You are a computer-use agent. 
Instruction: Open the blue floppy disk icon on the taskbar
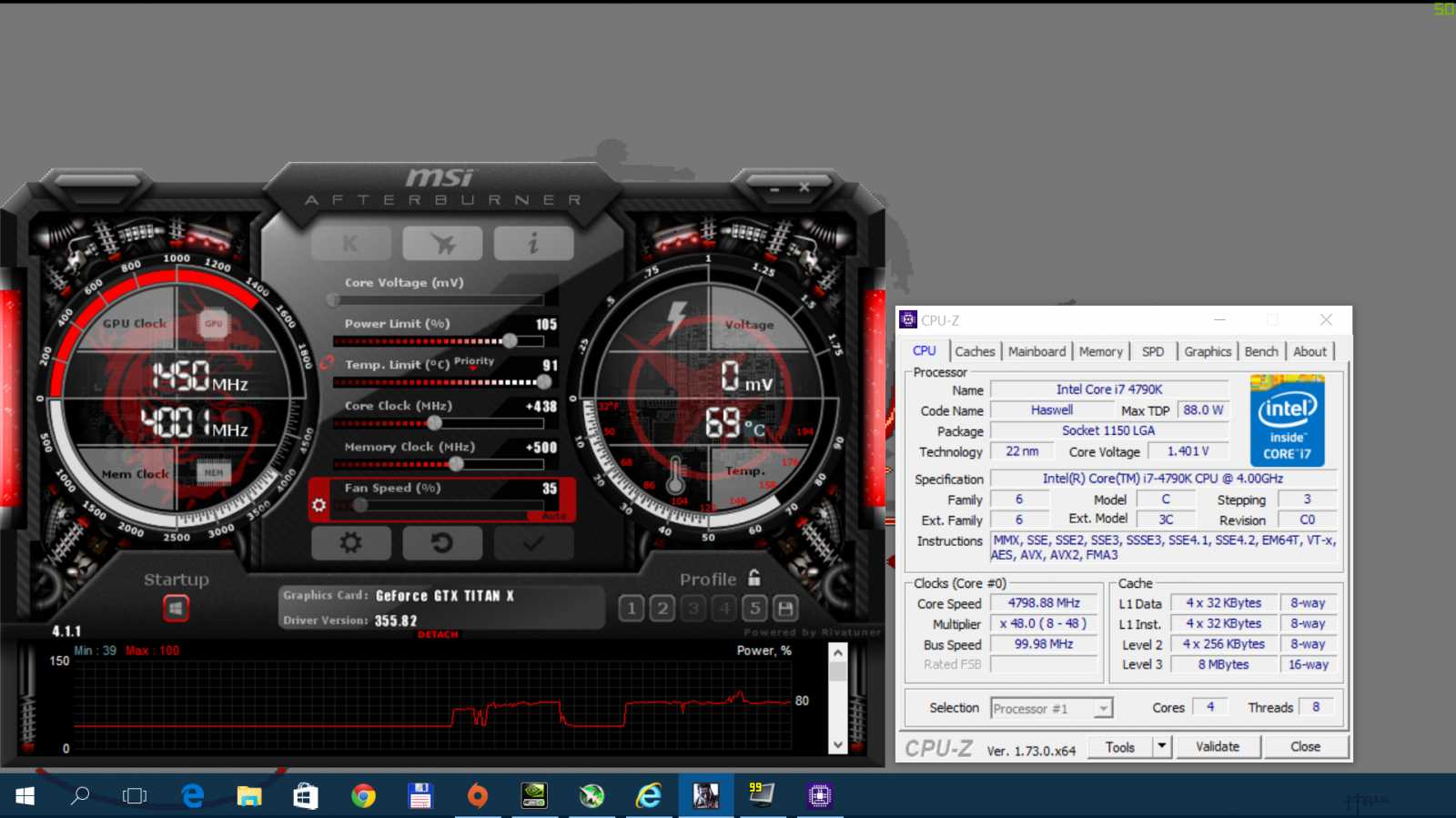coord(420,796)
